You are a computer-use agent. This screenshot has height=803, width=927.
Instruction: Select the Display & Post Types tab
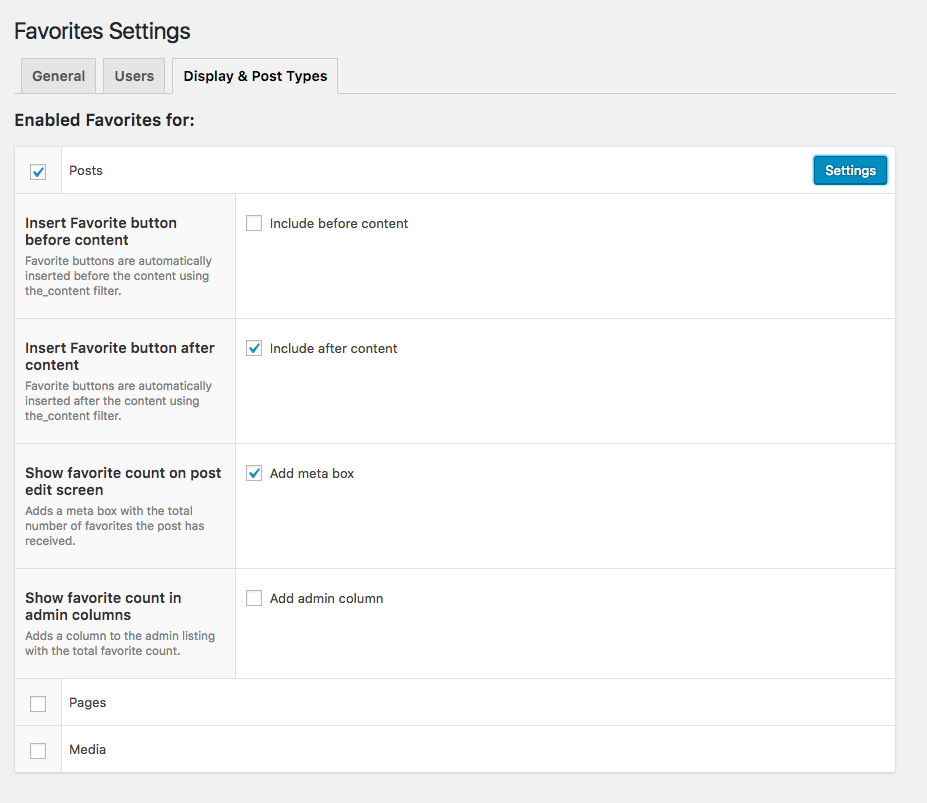point(255,76)
